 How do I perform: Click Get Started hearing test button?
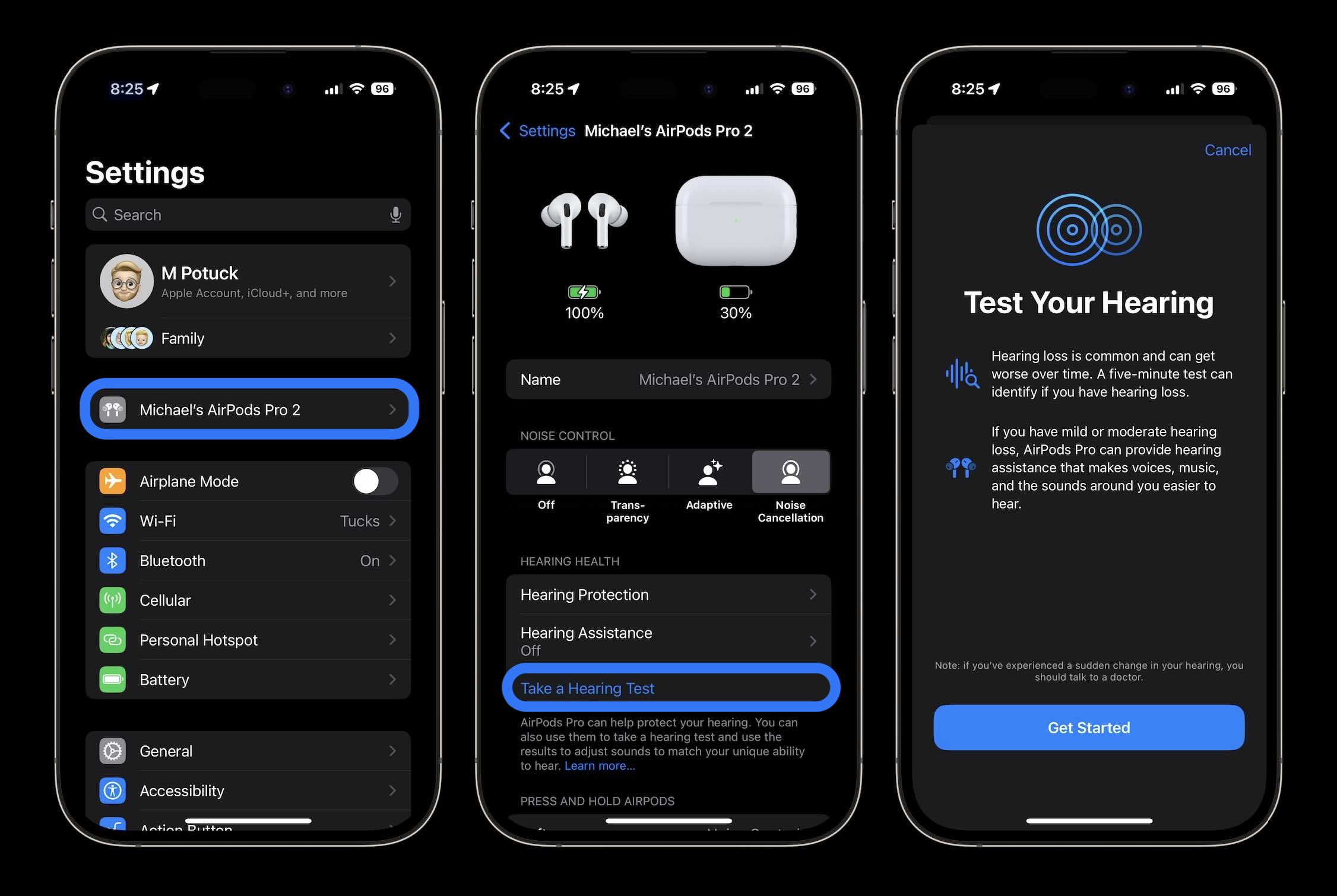tap(1088, 727)
